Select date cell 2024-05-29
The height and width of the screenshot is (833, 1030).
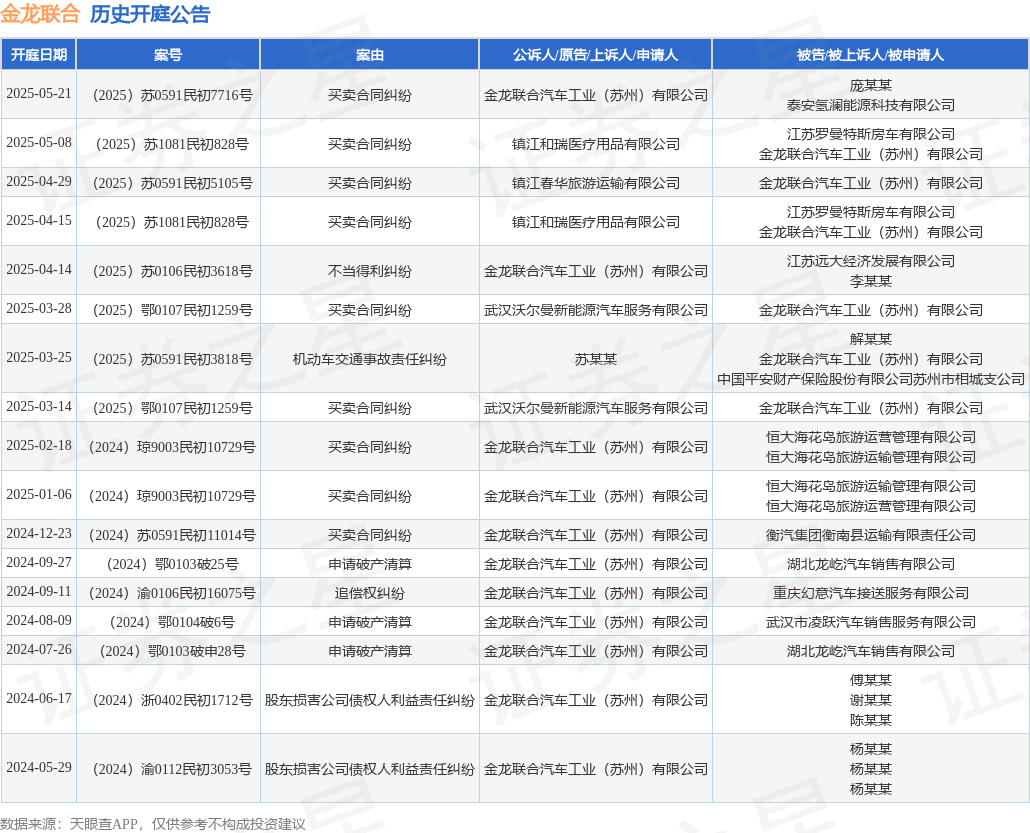click(39, 767)
